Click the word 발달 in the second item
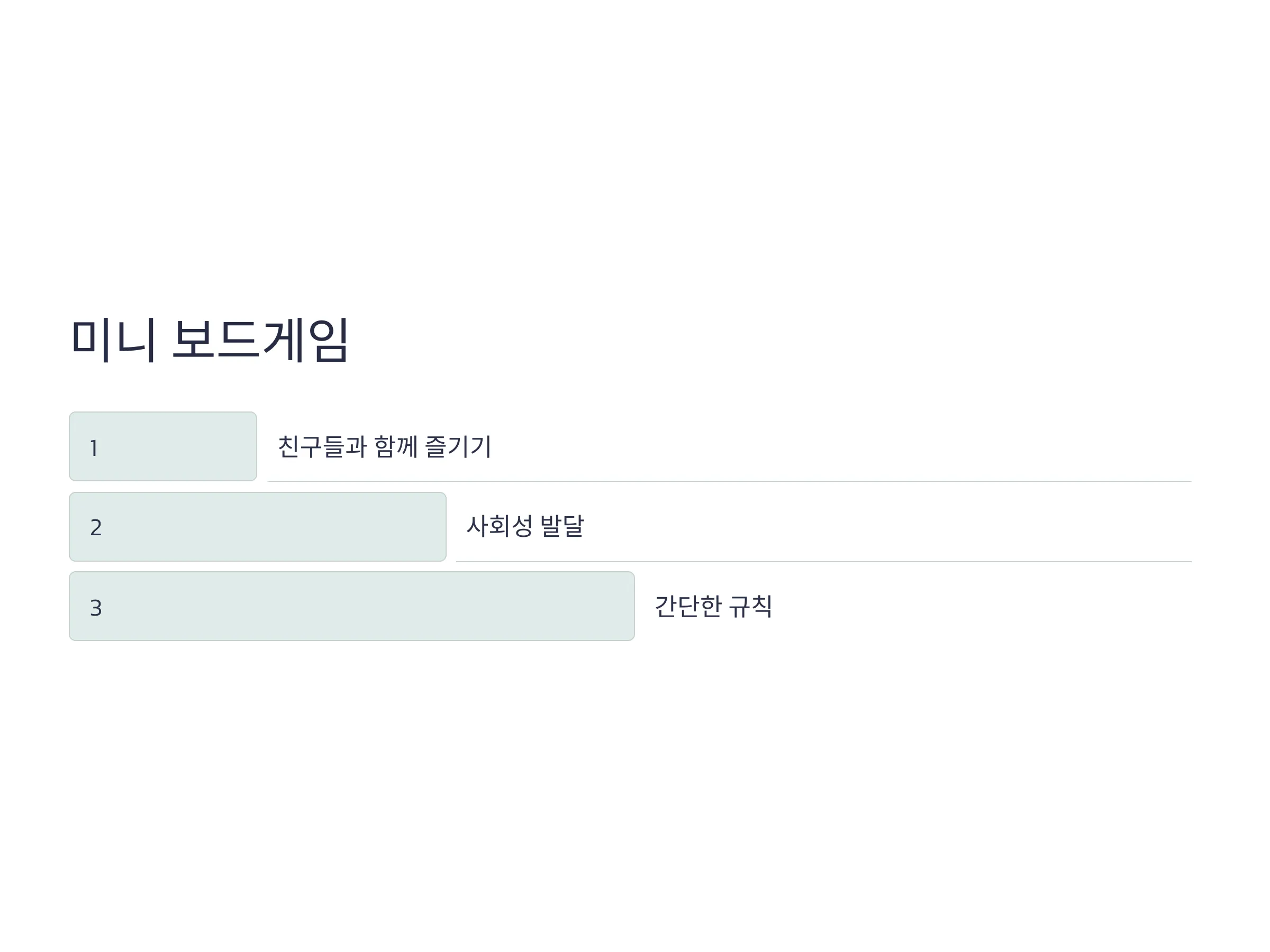 562,526
